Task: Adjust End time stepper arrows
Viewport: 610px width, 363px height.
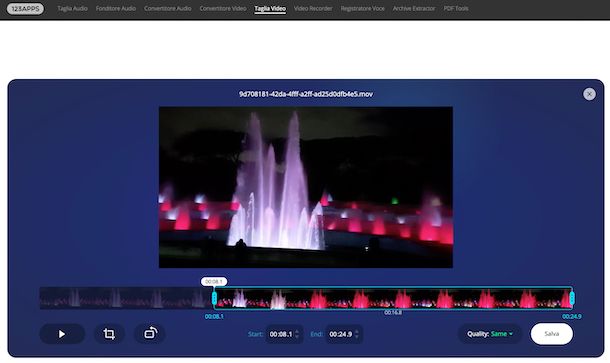Action: click(357, 334)
